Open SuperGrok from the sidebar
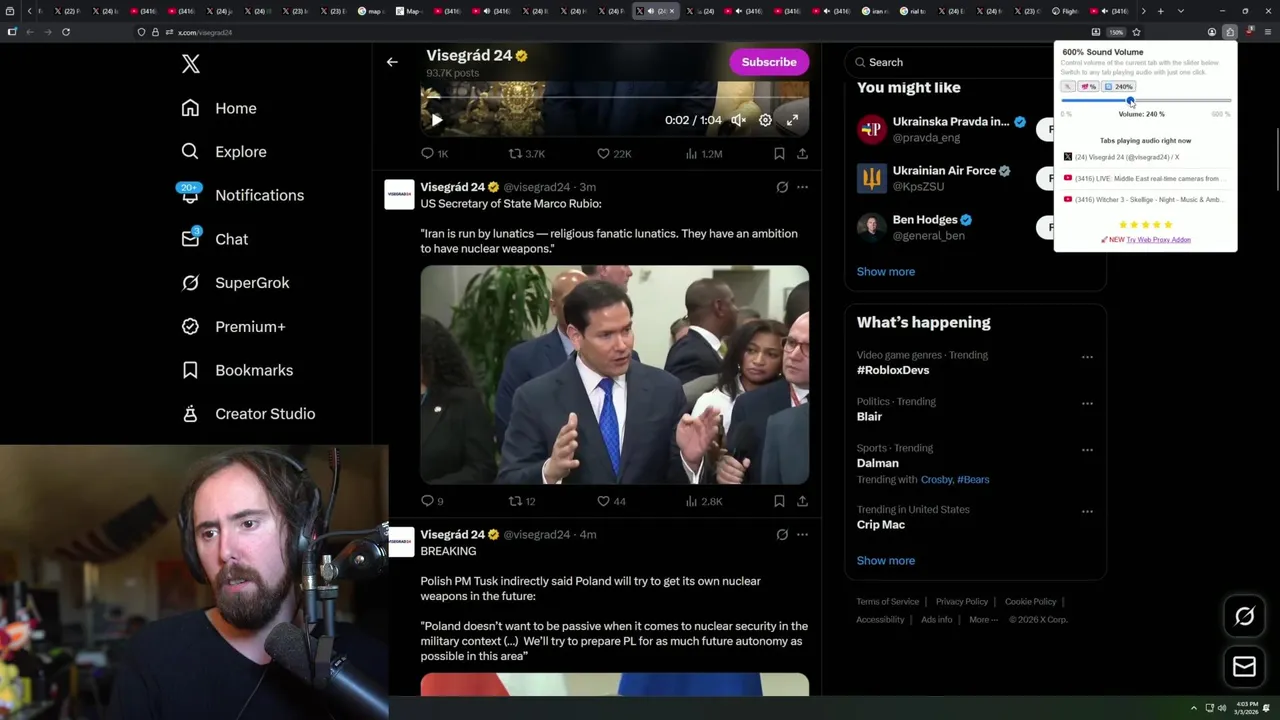 pos(235,283)
